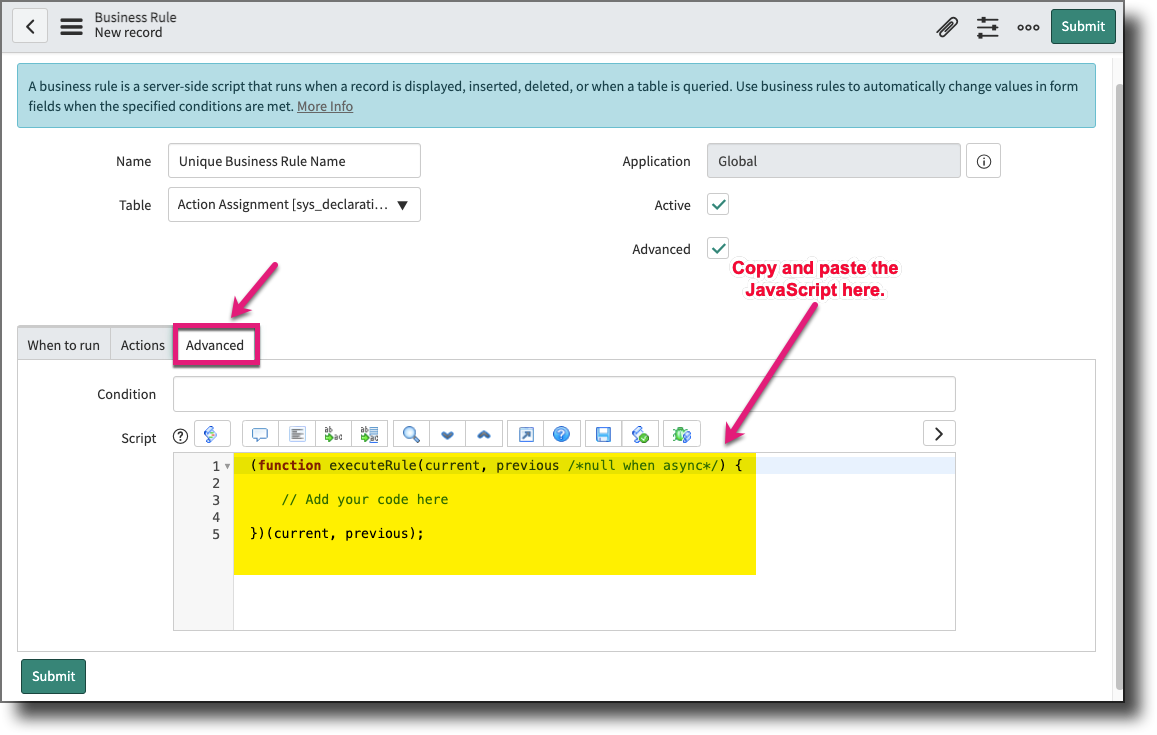The width and height of the screenshot is (1157, 735).
Task: Expand the script toolbar with right chevron
Action: (x=938, y=433)
